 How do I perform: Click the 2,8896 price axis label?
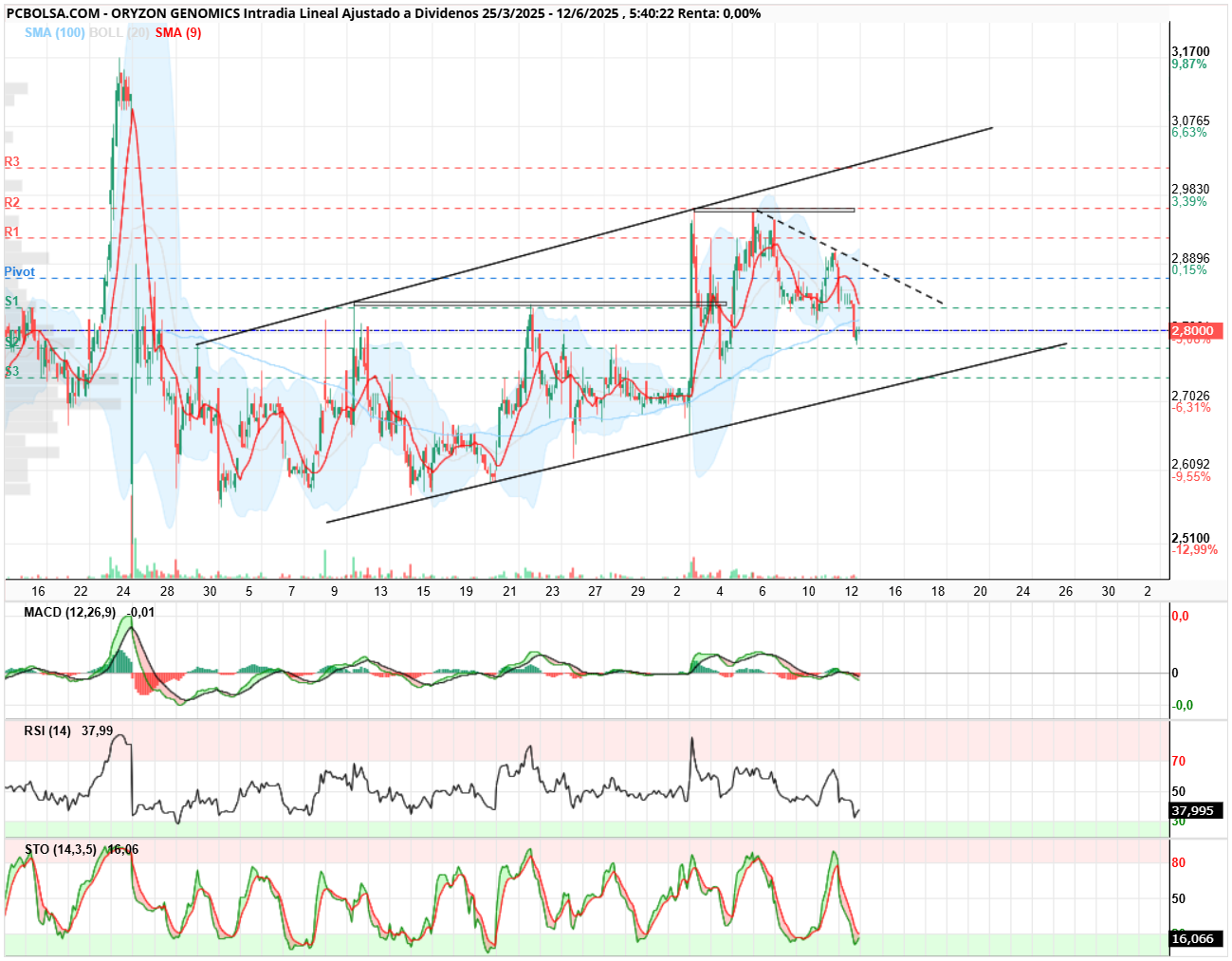point(1190,259)
